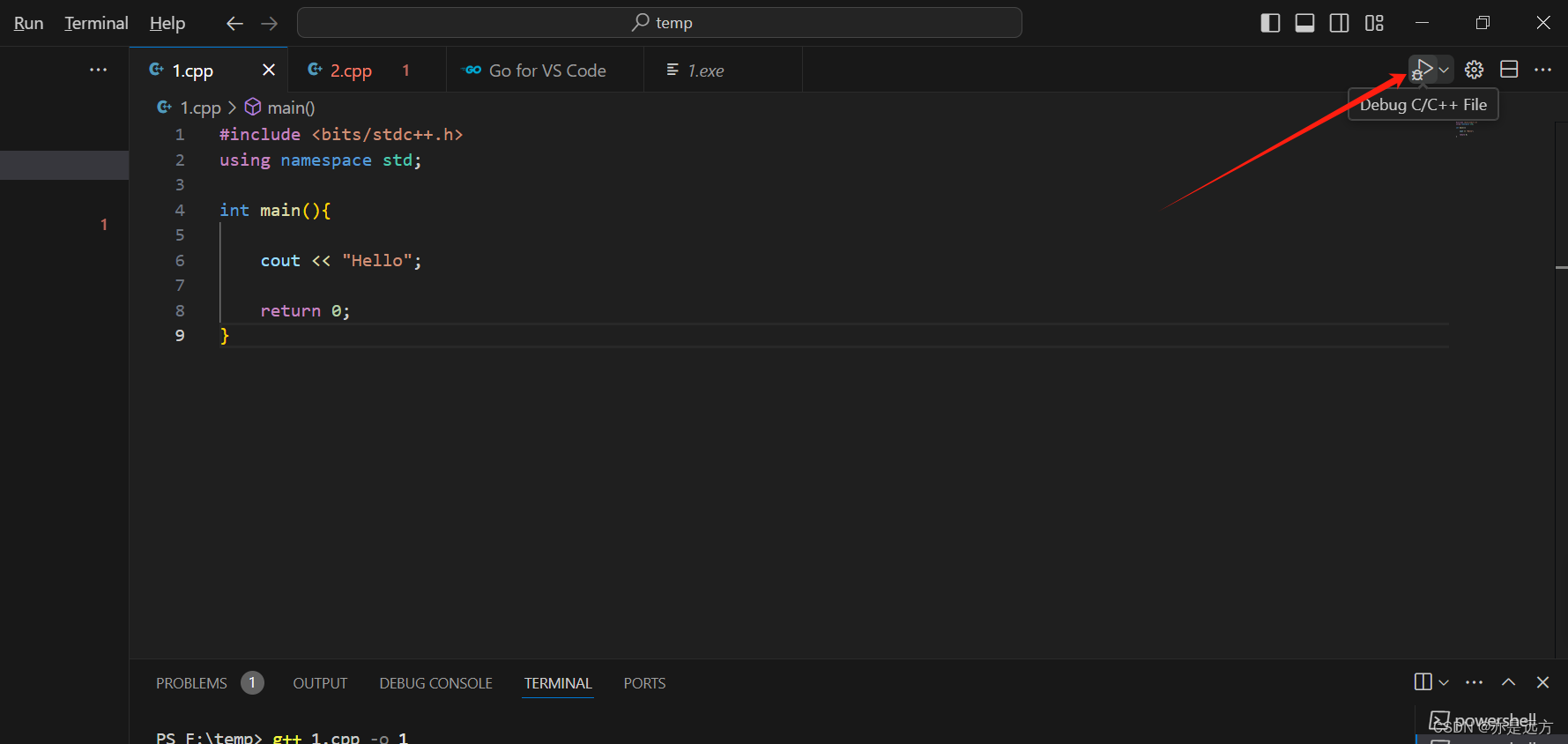The width and height of the screenshot is (1568, 744).
Task: Toggle primary side bar layout icon
Action: (1270, 23)
